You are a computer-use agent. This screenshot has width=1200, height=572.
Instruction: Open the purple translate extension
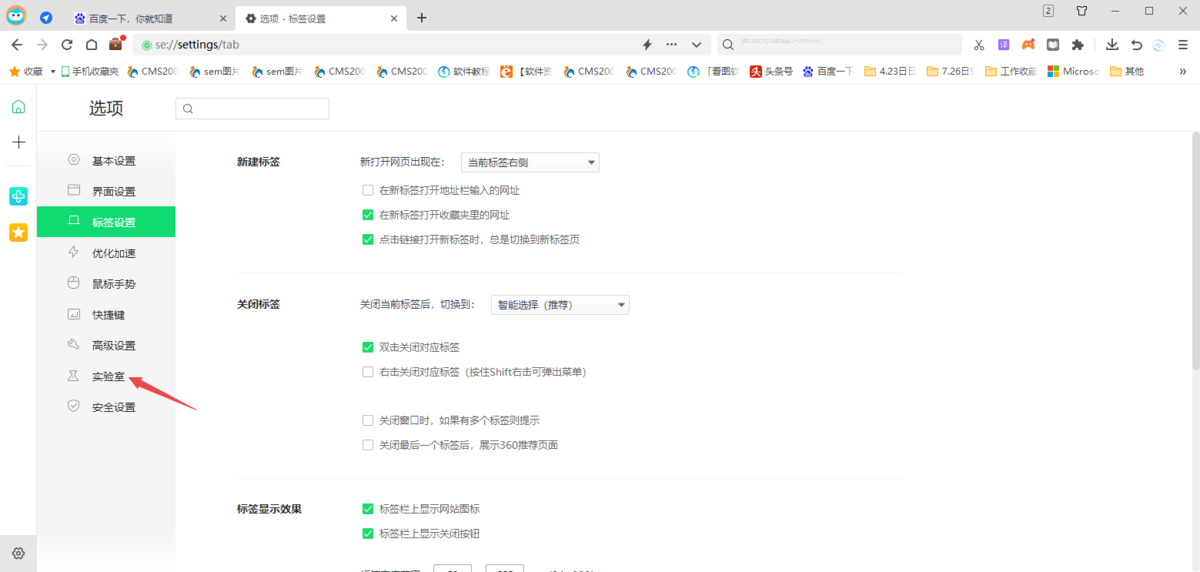click(x=1003, y=44)
